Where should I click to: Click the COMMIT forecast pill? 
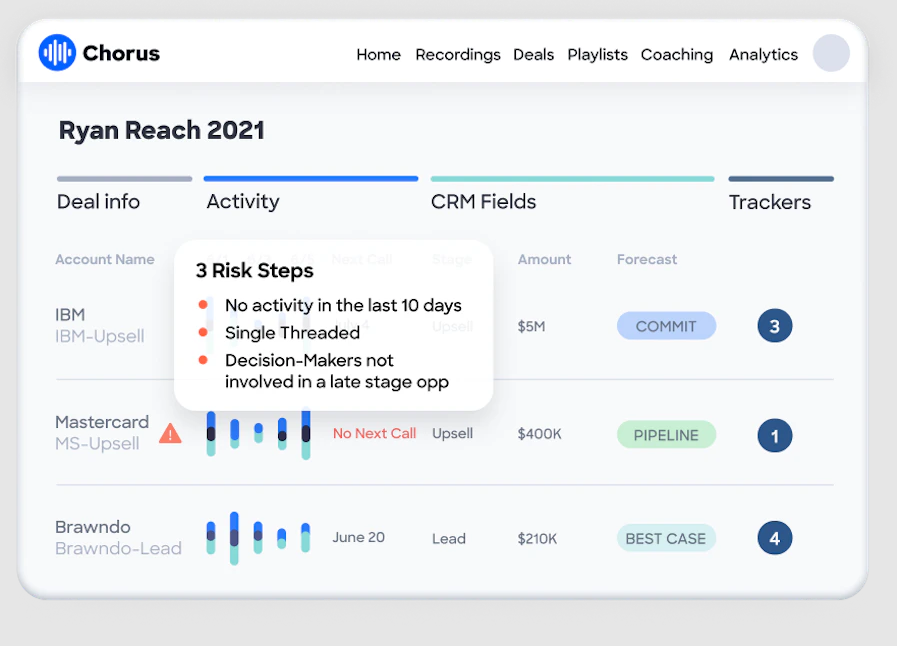[666, 326]
